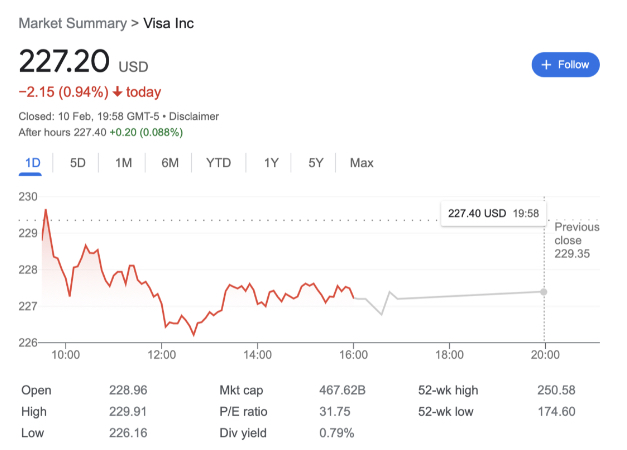Viewport: 627px width, 450px height.
Task: Click the 227.20 price value
Action: [x=64, y=61]
